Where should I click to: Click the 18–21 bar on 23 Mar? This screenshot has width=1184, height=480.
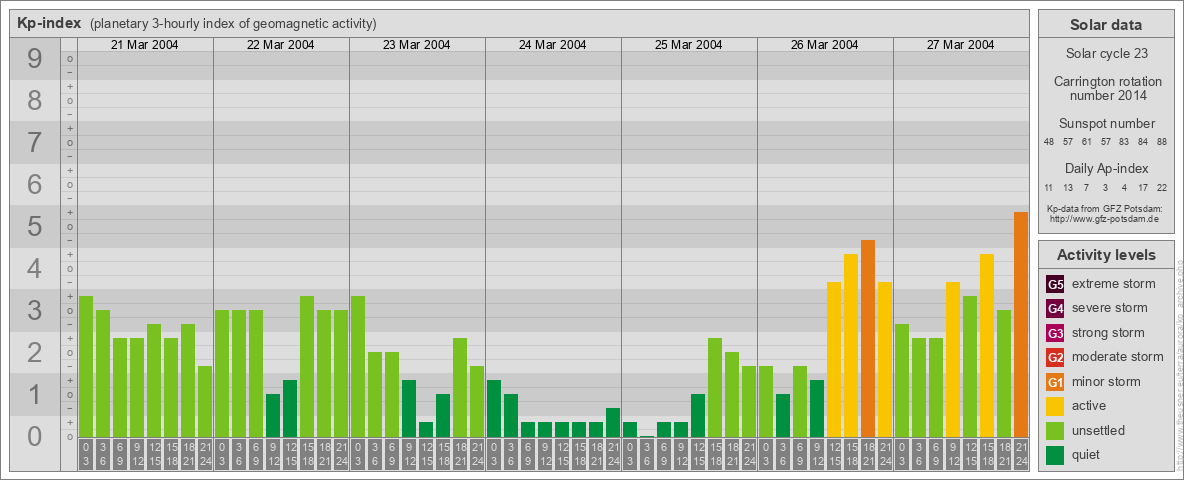click(460, 388)
